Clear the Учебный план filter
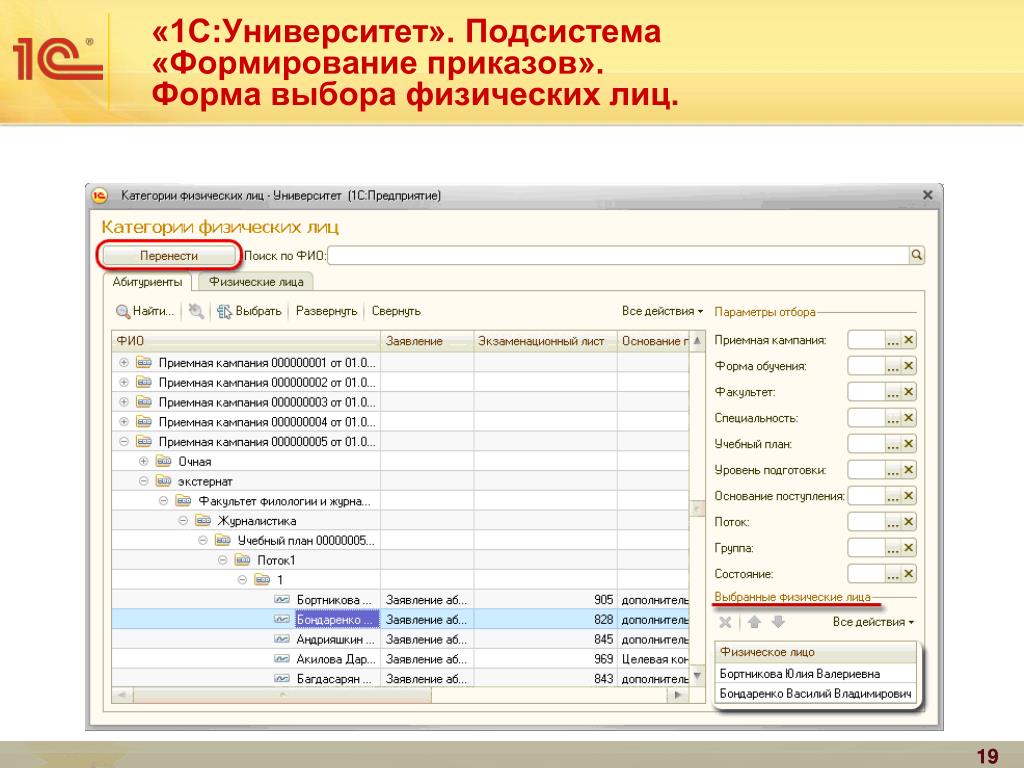The width and height of the screenshot is (1024, 768). (908, 444)
